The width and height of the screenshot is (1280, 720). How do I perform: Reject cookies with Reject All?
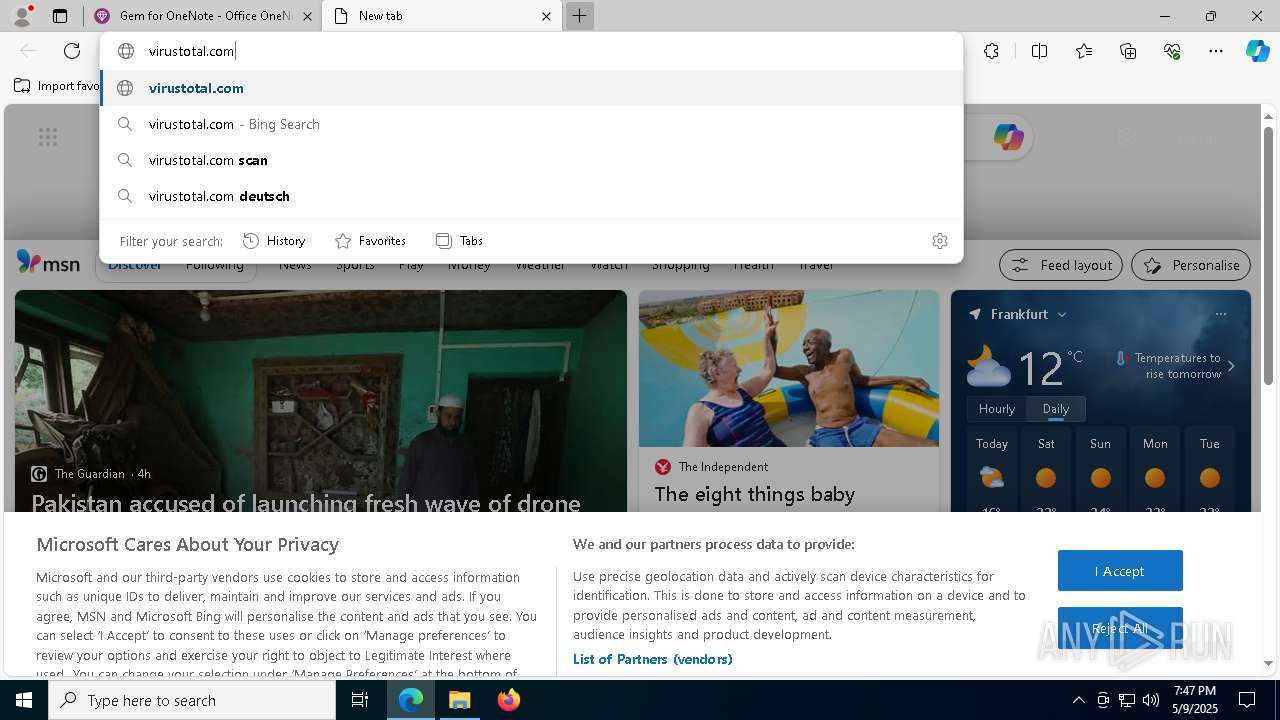click(x=1120, y=628)
